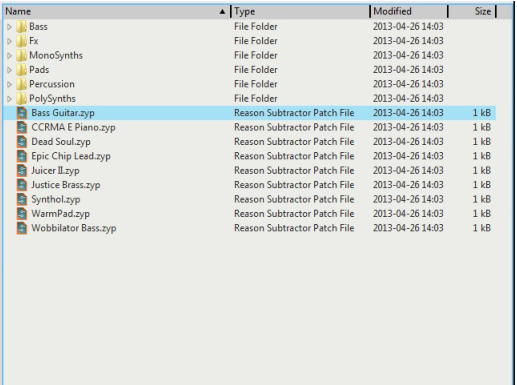Click the PolySynths folder icon
The image size is (517, 385).
(x=21, y=99)
